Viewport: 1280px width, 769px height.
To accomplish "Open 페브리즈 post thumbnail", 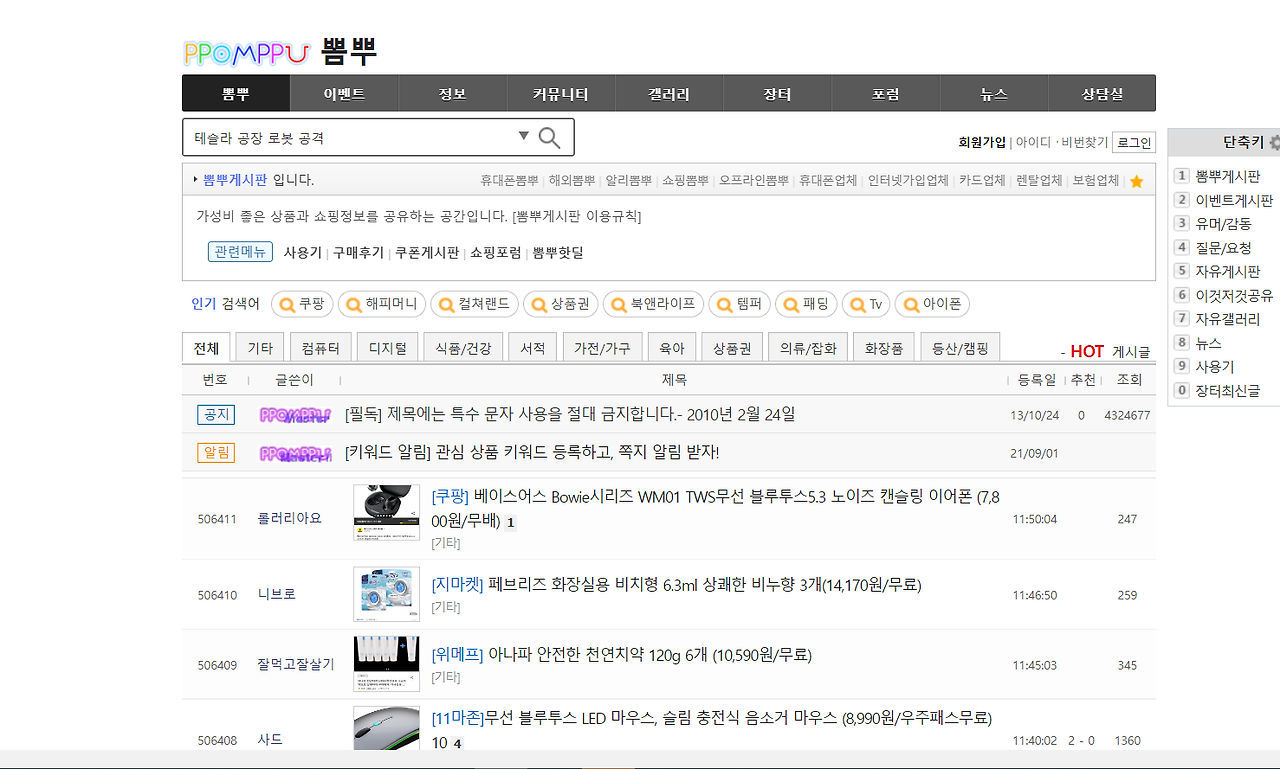I will (386, 594).
